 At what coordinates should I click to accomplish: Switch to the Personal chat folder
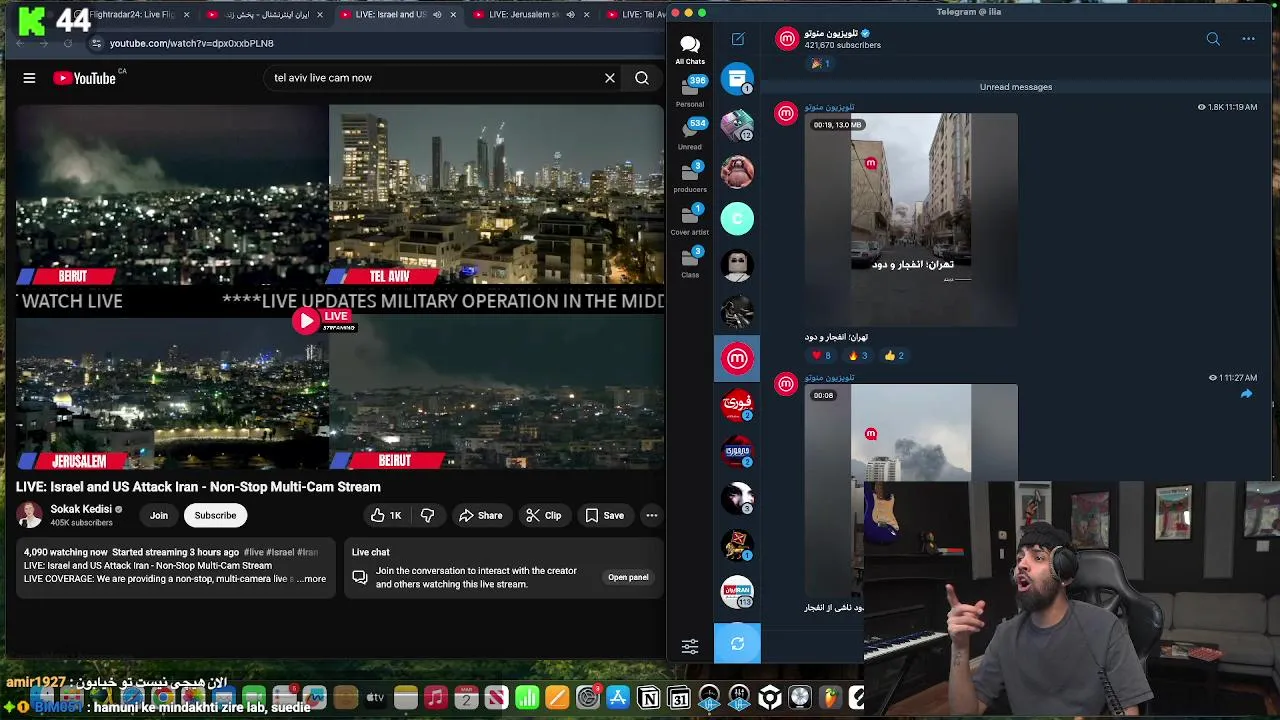click(690, 92)
